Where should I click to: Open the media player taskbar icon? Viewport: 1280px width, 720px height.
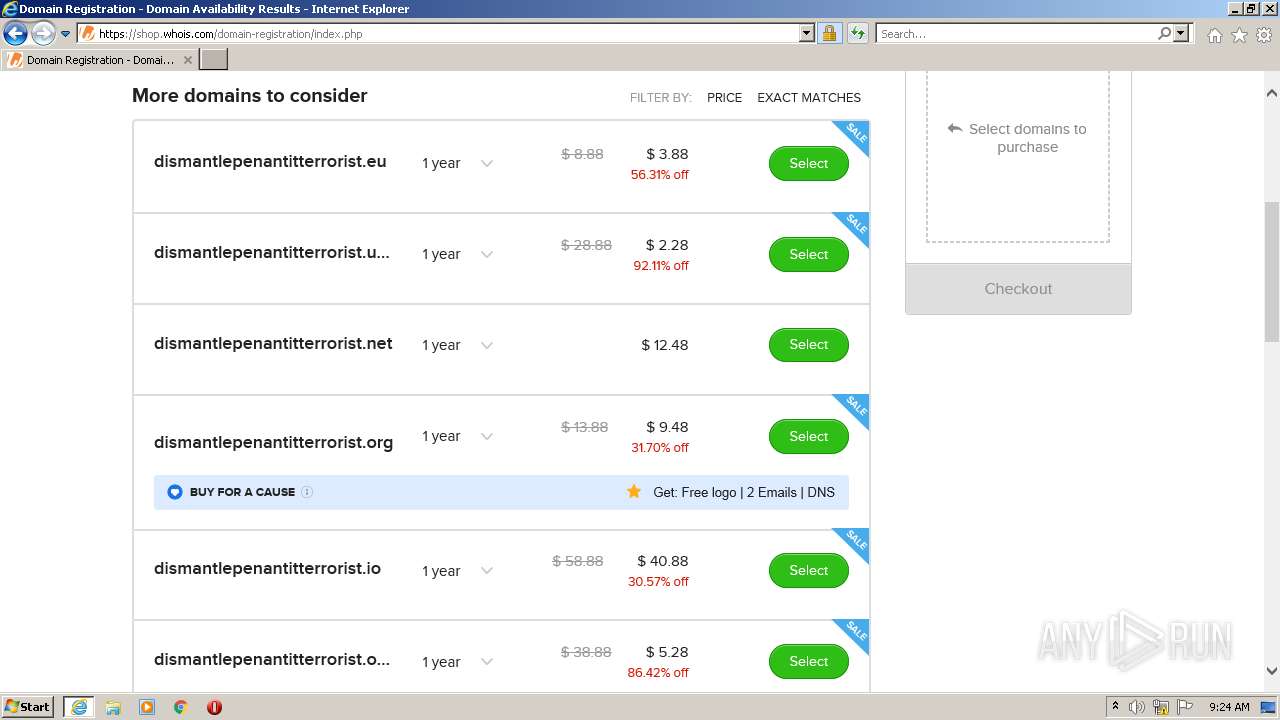[x=147, y=707]
